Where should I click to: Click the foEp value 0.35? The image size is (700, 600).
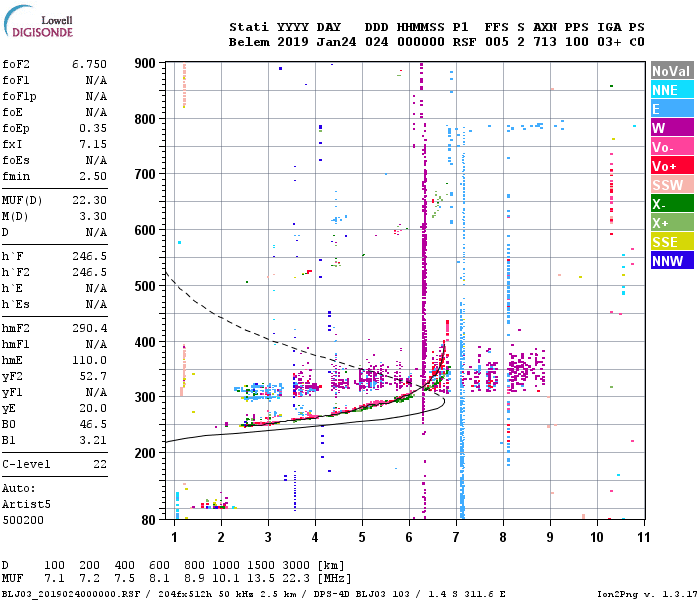click(93, 128)
